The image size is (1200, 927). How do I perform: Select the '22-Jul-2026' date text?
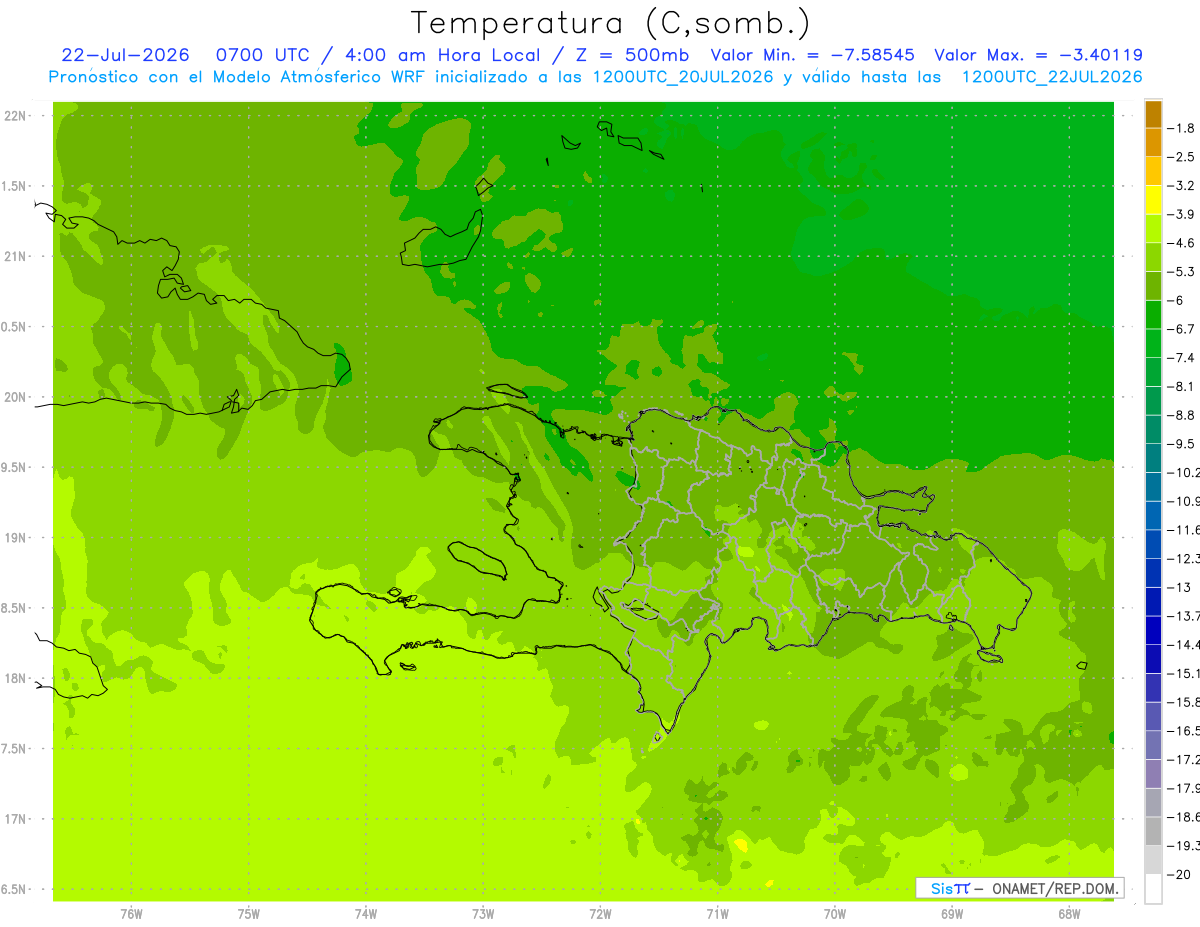coord(126,55)
